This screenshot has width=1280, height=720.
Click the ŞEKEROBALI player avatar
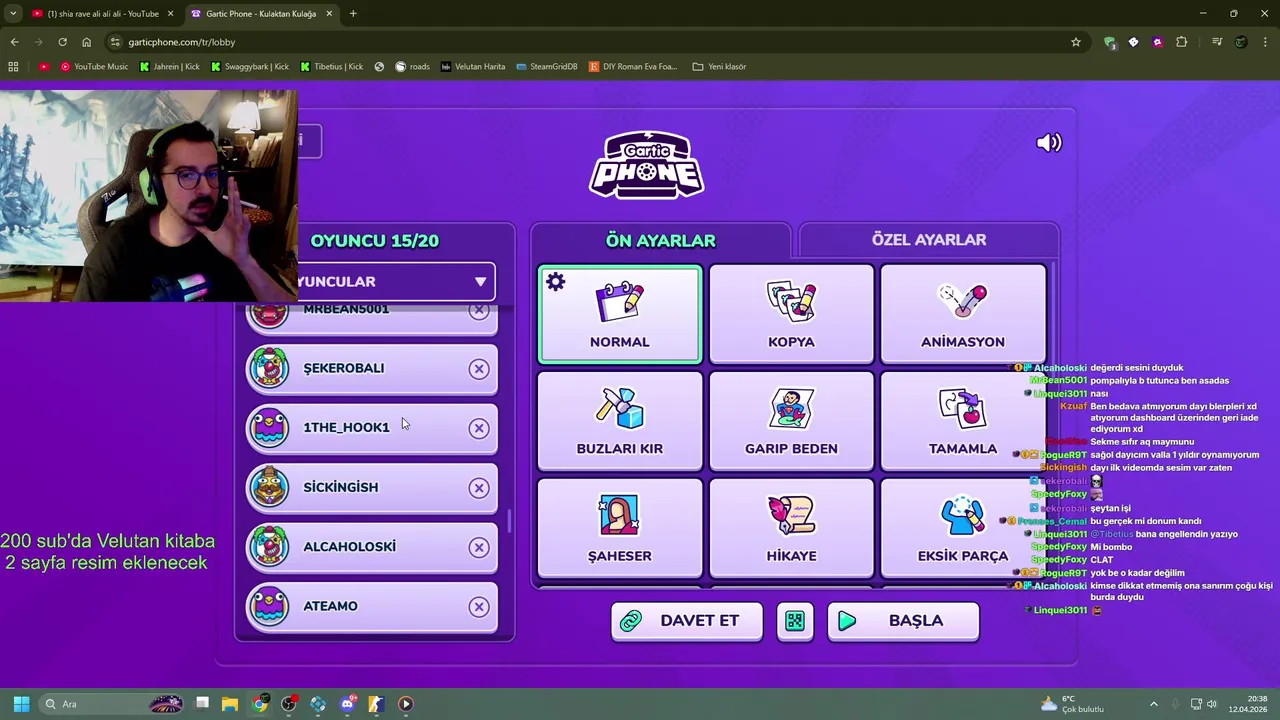(269, 368)
